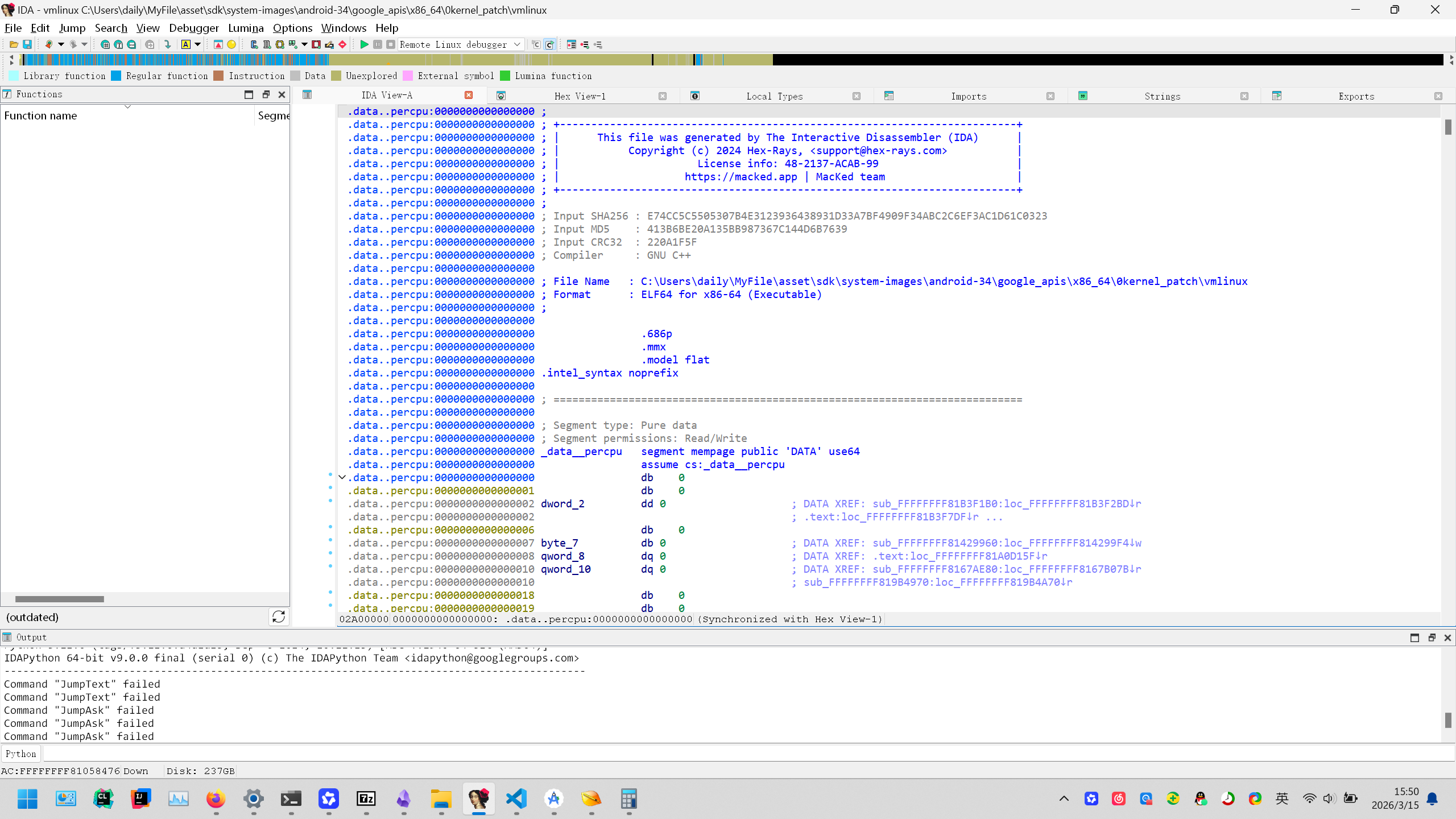Click the text search 'T' toolbar icon
This screenshot has height=819, width=1456.
click(x=118, y=44)
